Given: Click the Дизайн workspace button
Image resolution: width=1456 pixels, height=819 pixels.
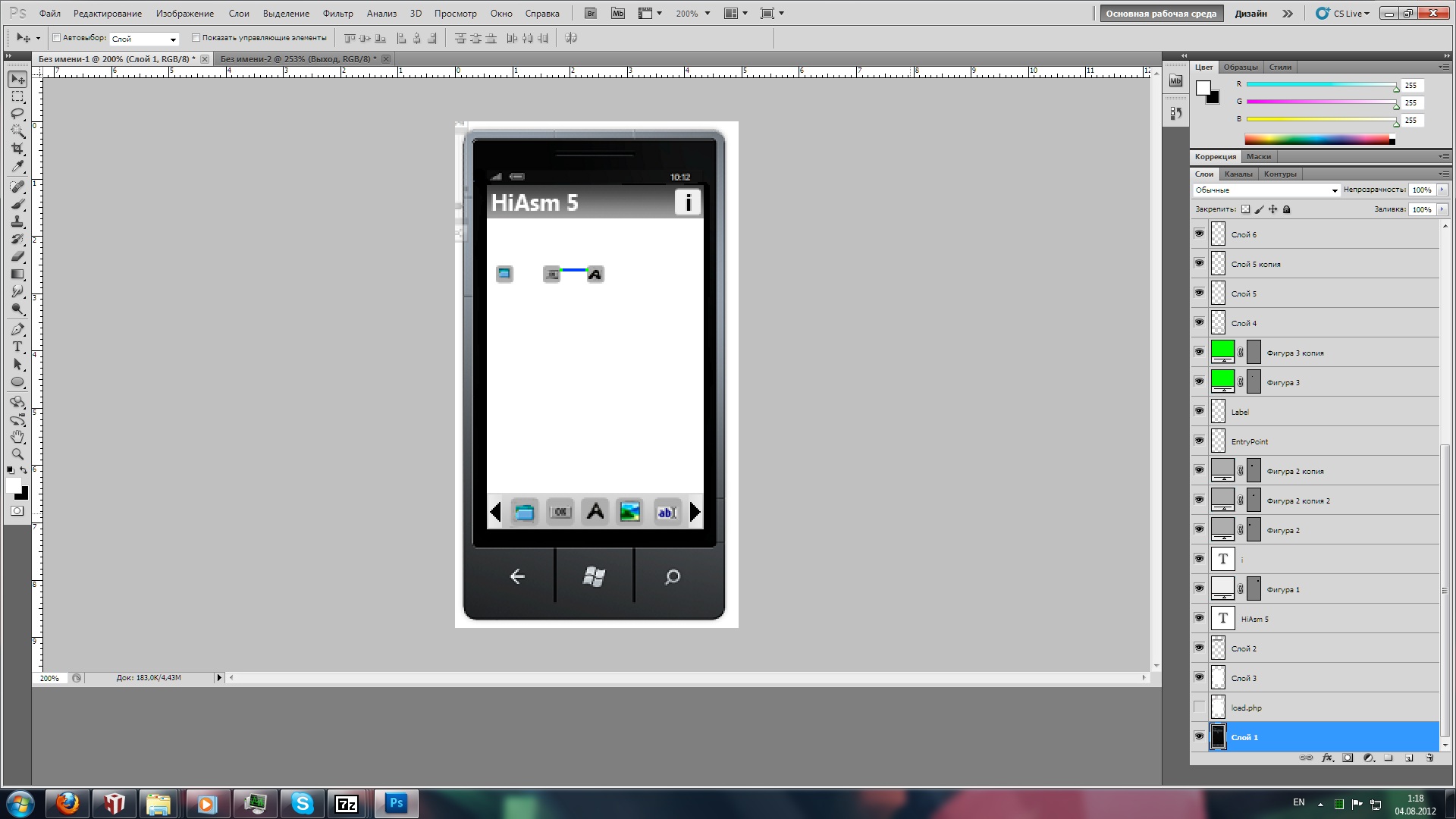Looking at the screenshot, I should pyautogui.click(x=1250, y=14).
